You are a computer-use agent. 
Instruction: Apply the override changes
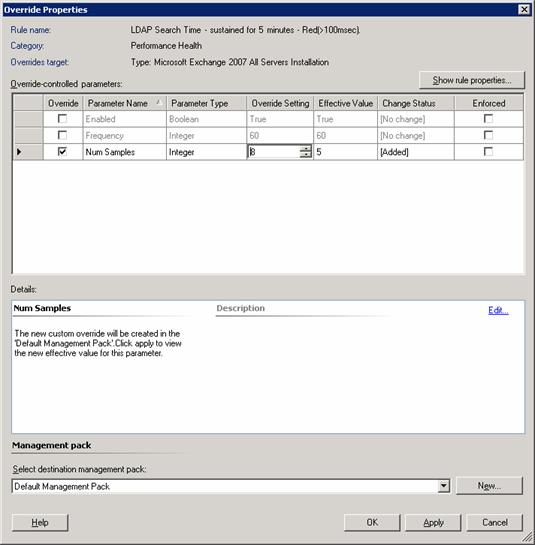[x=433, y=522]
